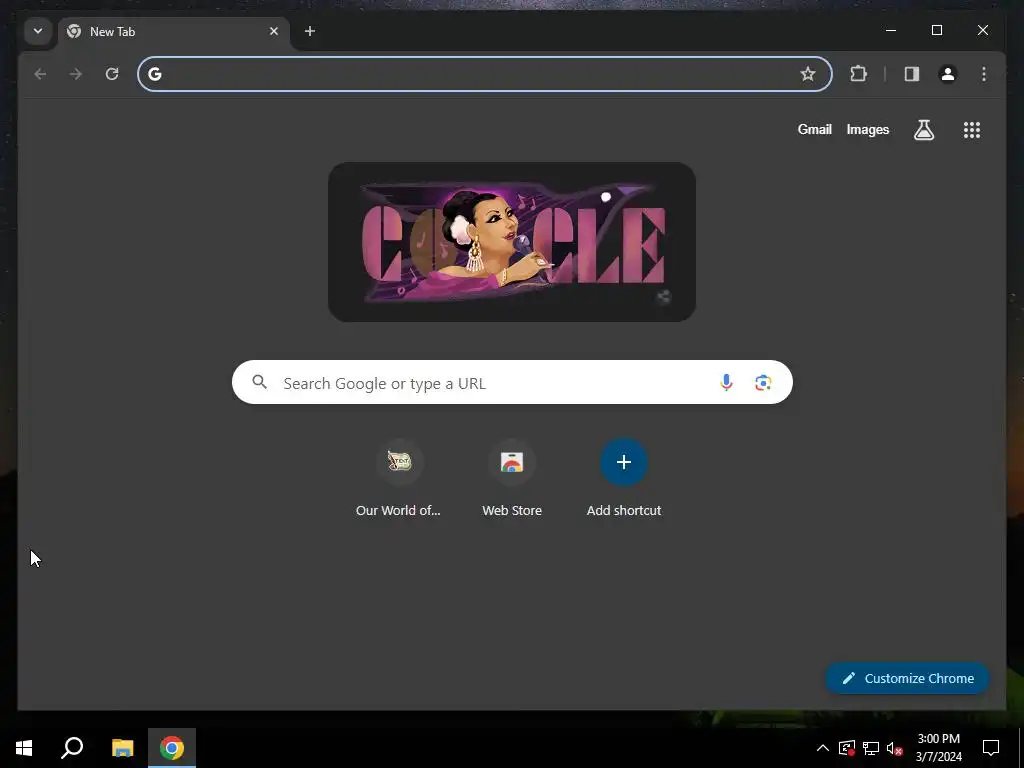The width and height of the screenshot is (1024, 768).
Task: Open the Gmail link
Action: [x=814, y=129]
